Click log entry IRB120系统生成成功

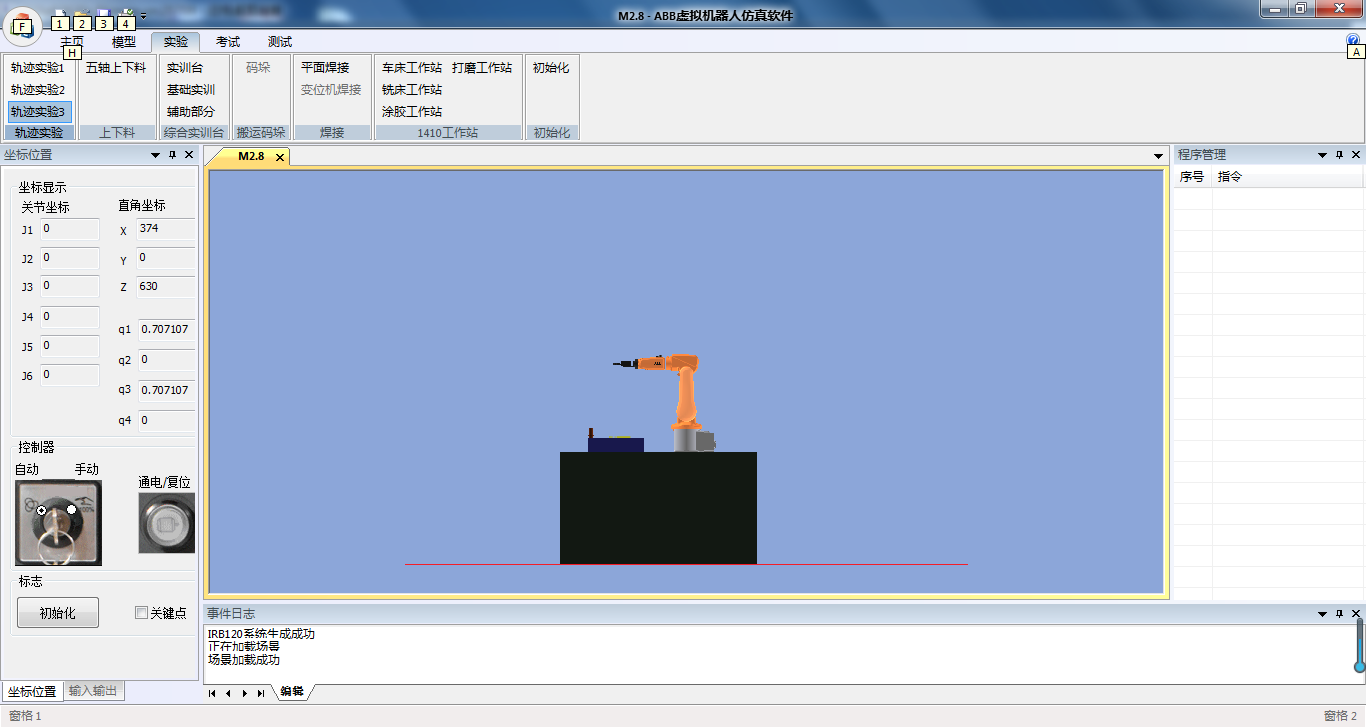261,634
